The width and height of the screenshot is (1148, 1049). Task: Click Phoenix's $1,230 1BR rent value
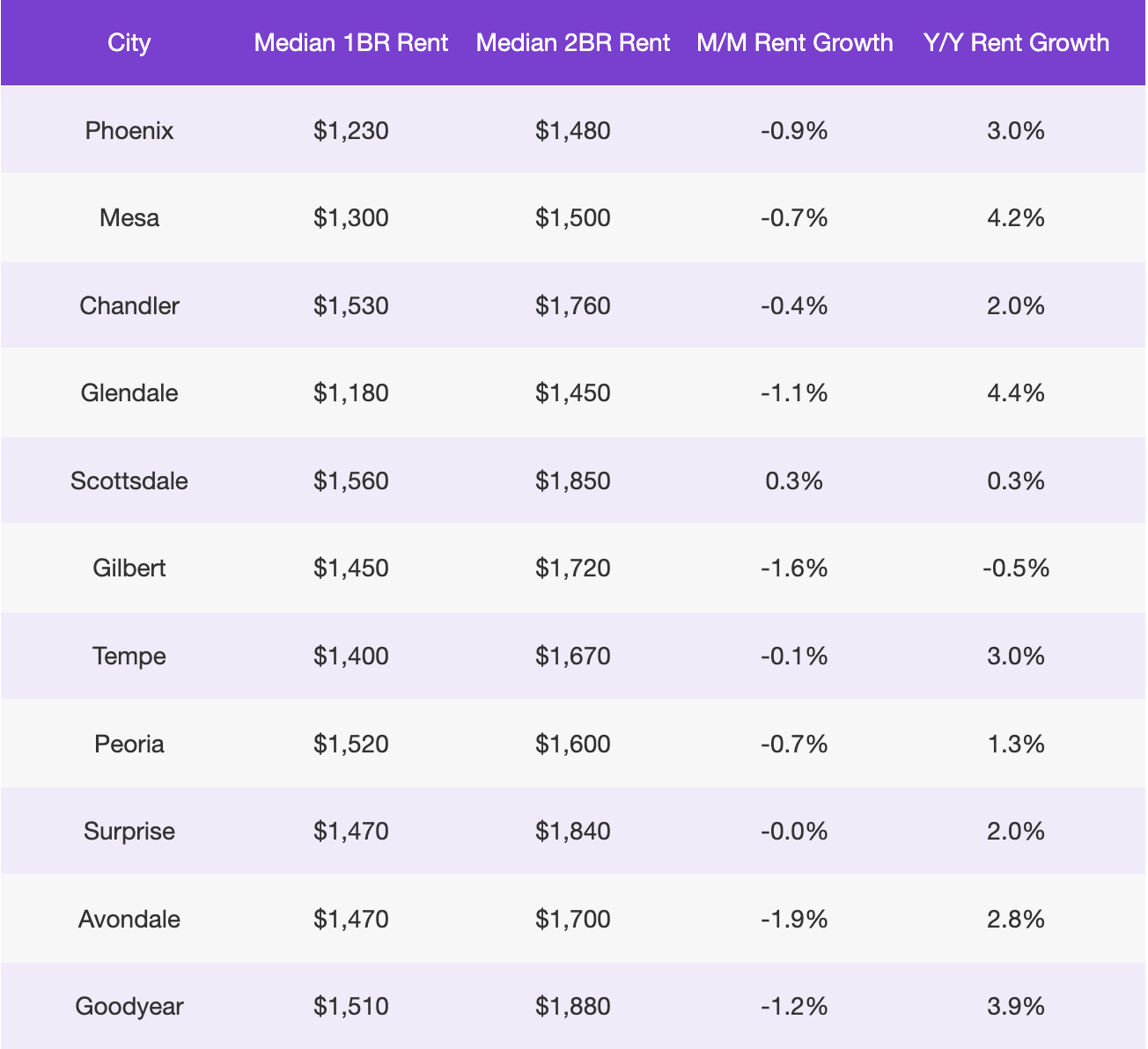pos(351,131)
